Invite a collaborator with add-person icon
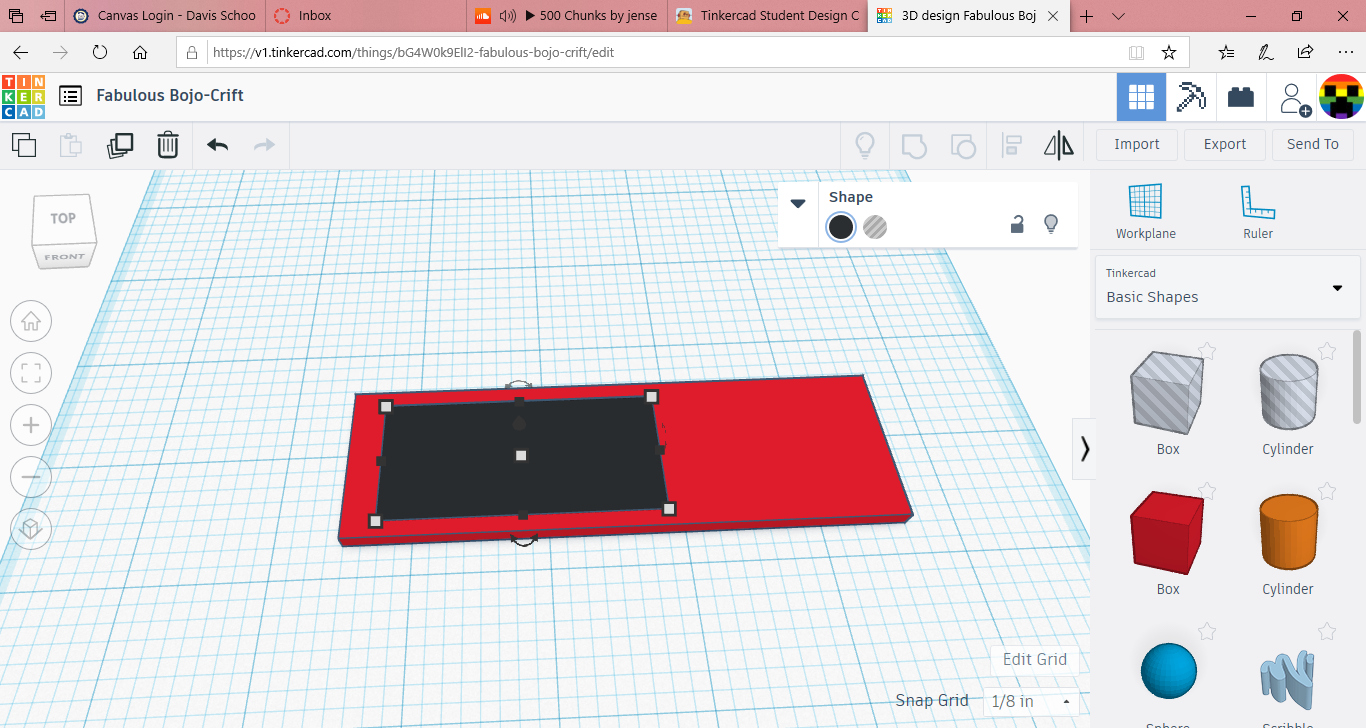1366x728 pixels. pyautogui.click(x=1295, y=98)
